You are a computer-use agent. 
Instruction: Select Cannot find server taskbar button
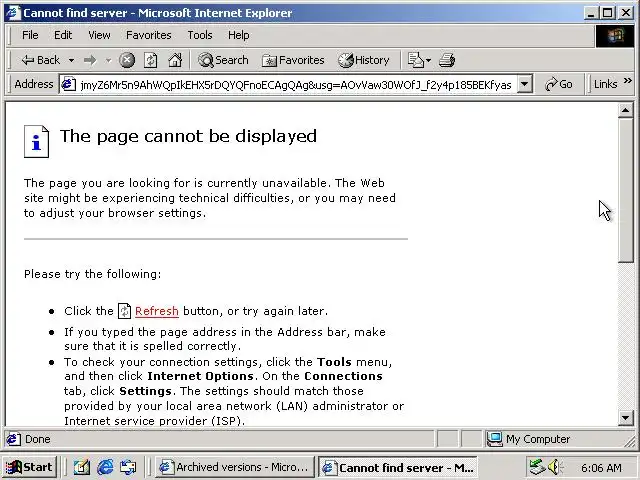tap(398, 467)
